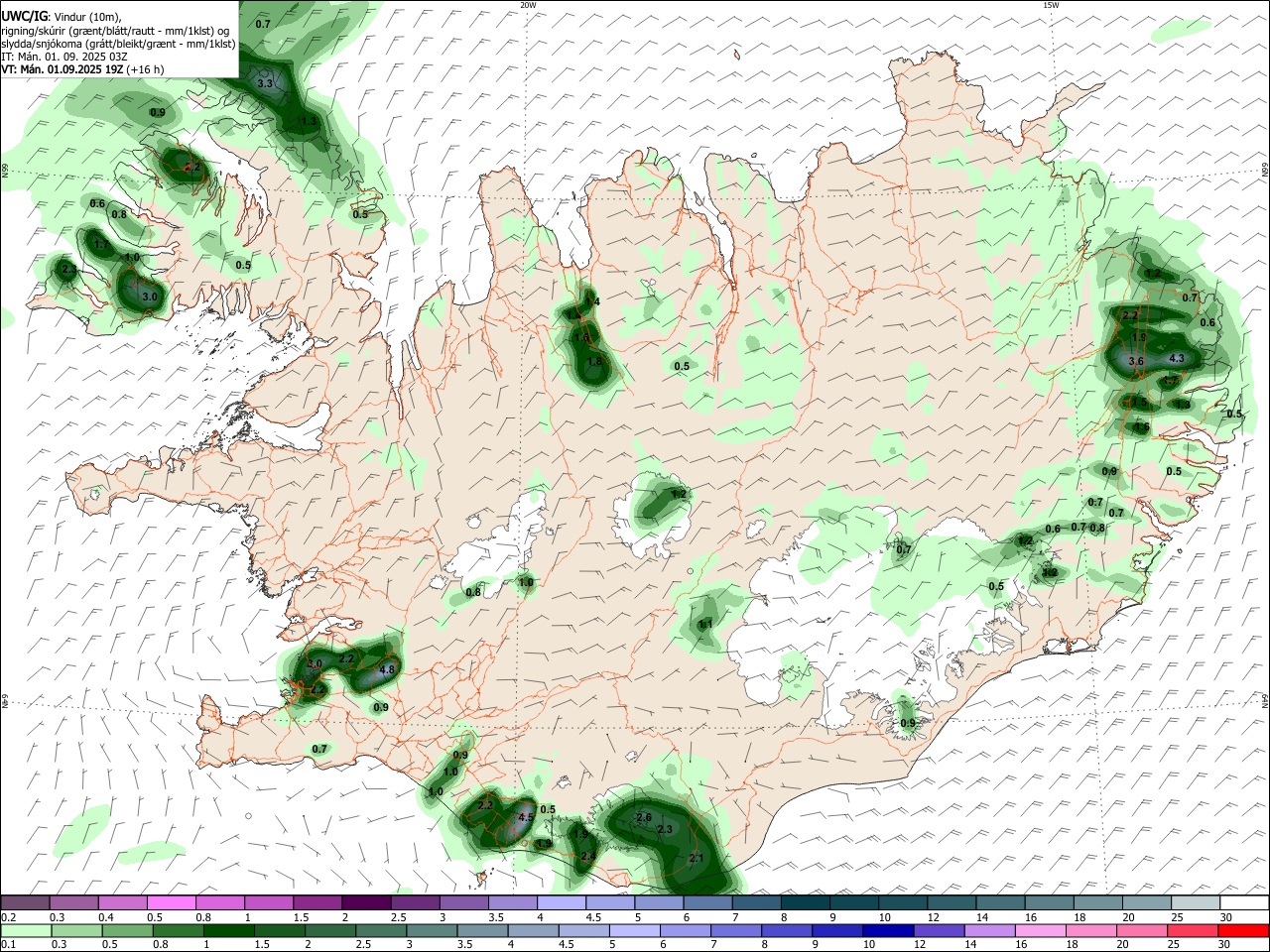Image resolution: width=1270 pixels, height=952 pixels.
Task: Select the dusty purple 0.2 swatch, upper legend
Action: pyautogui.click(x=24, y=903)
